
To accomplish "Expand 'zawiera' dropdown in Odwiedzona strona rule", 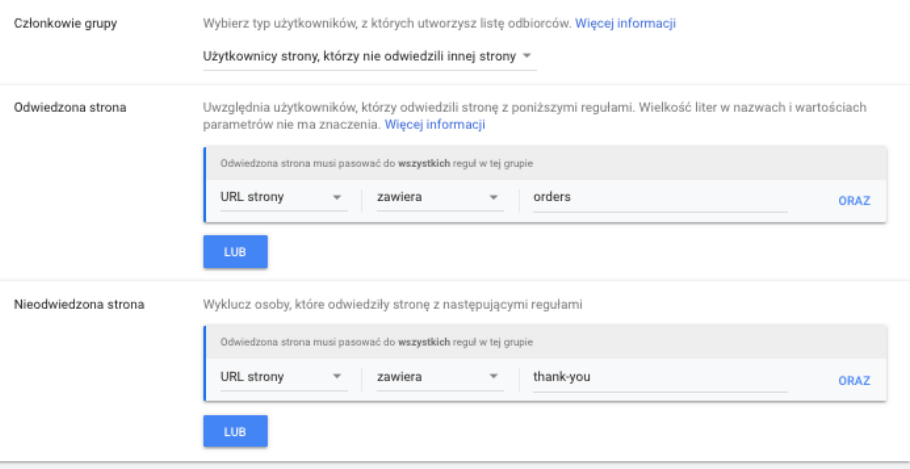I will pyautogui.click(x=436, y=197).
